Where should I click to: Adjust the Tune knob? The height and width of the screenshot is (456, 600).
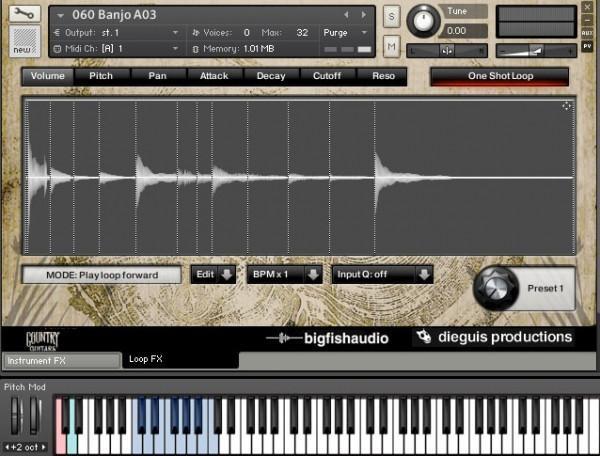[425, 19]
